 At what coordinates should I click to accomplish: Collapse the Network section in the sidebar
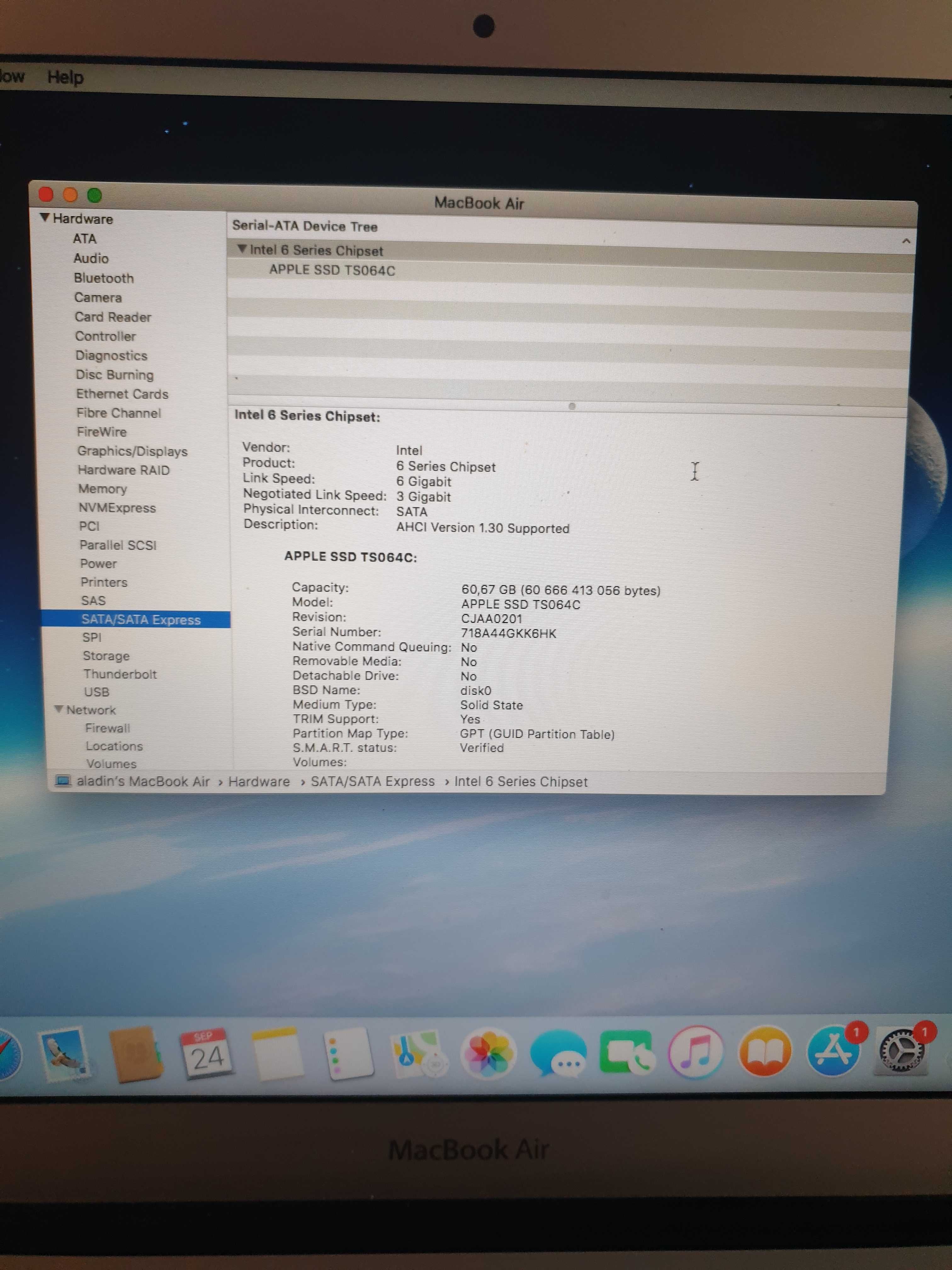[x=59, y=709]
